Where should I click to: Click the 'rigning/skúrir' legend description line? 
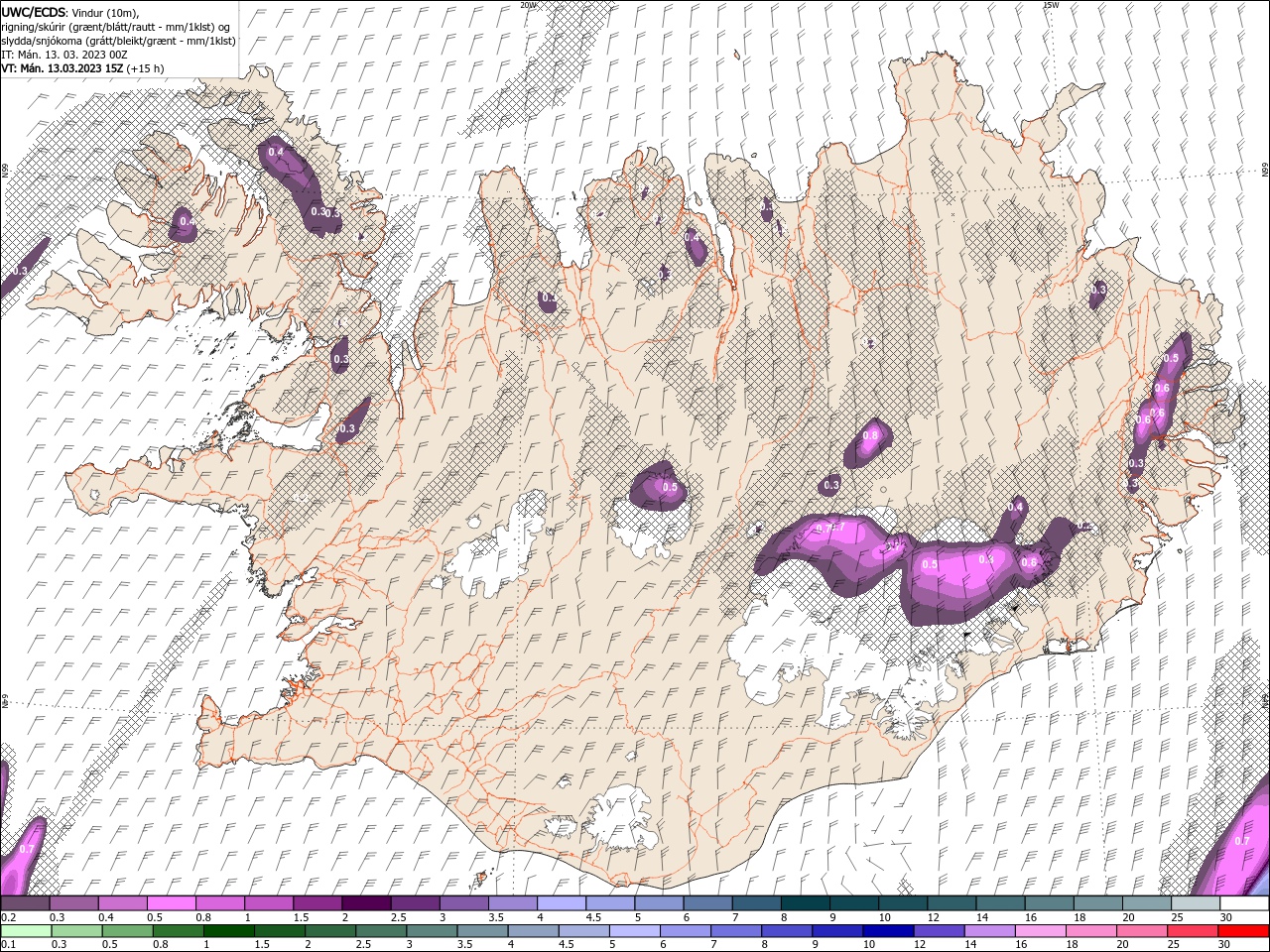pos(116,26)
